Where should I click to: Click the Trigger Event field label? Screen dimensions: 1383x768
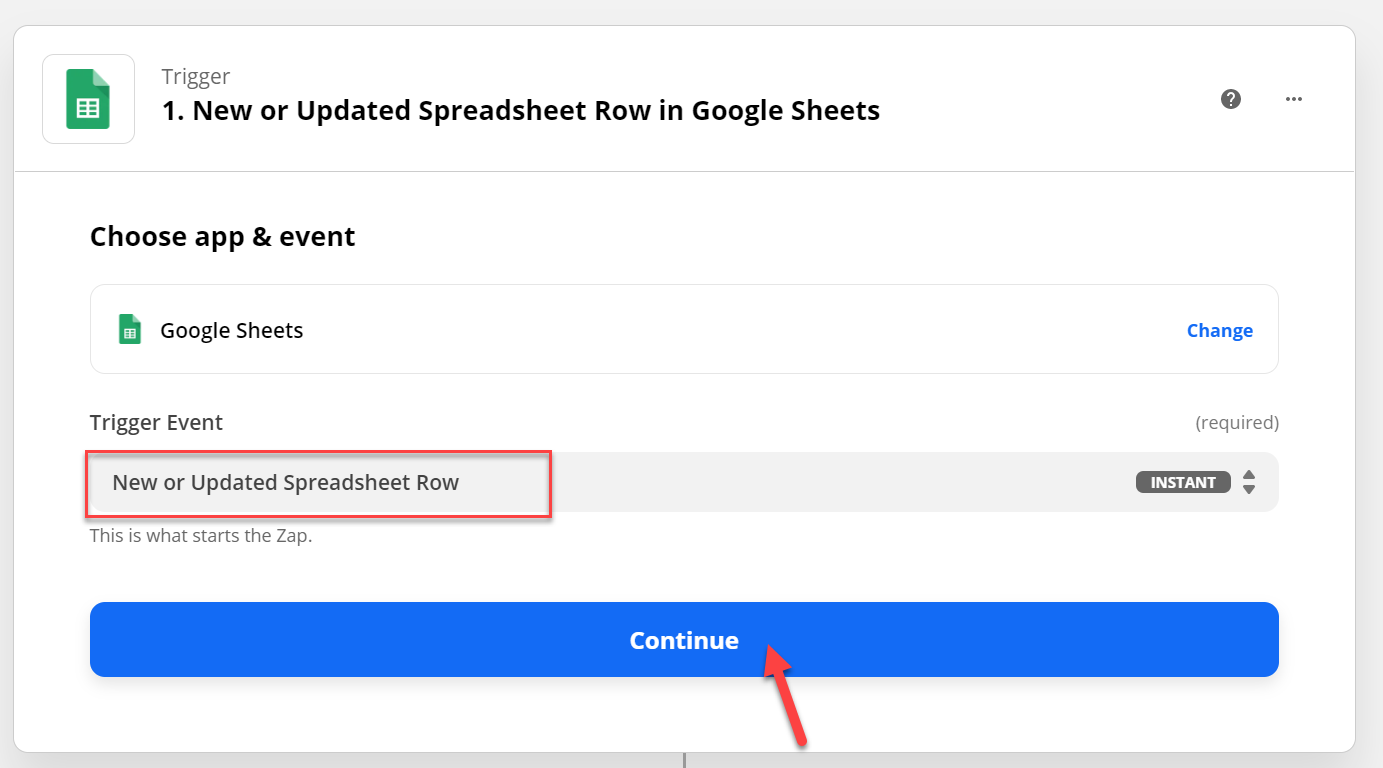(156, 422)
